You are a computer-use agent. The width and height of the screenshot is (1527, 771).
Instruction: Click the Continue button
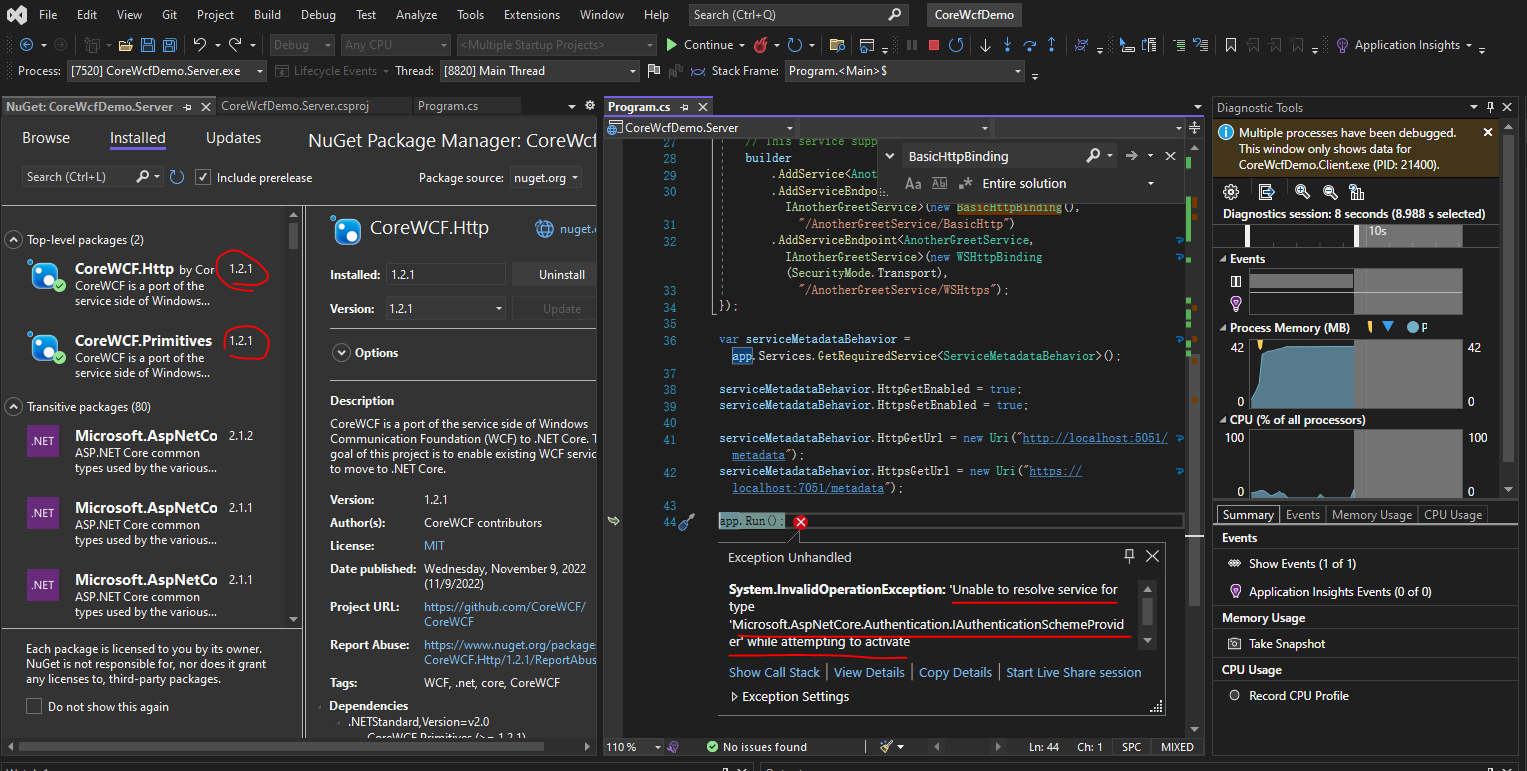pyautogui.click(x=699, y=45)
